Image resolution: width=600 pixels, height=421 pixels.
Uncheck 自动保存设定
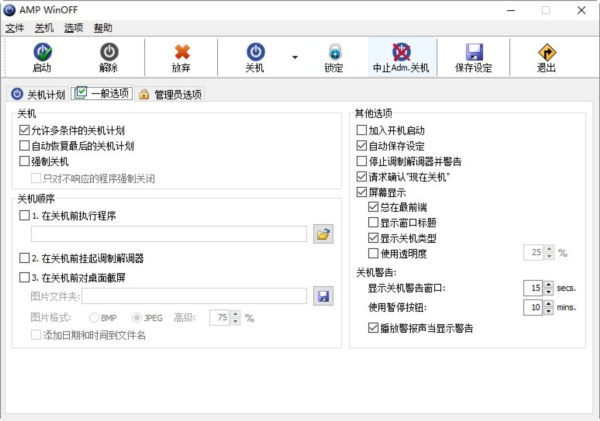[361, 145]
